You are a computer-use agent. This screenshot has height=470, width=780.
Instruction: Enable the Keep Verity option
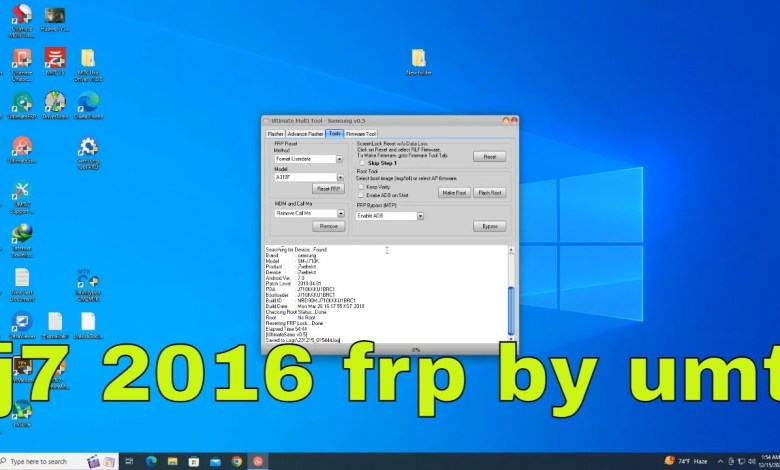(x=362, y=186)
